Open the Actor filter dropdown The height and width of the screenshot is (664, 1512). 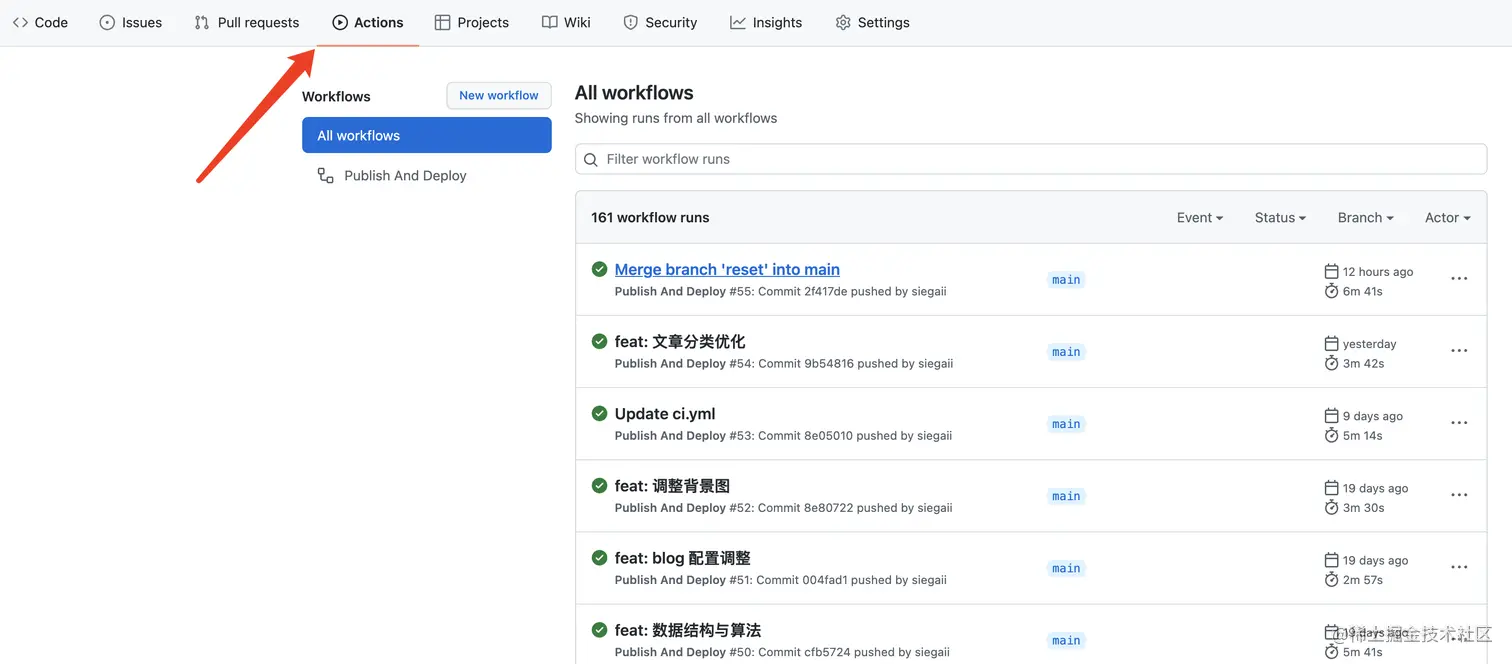tap(1448, 217)
